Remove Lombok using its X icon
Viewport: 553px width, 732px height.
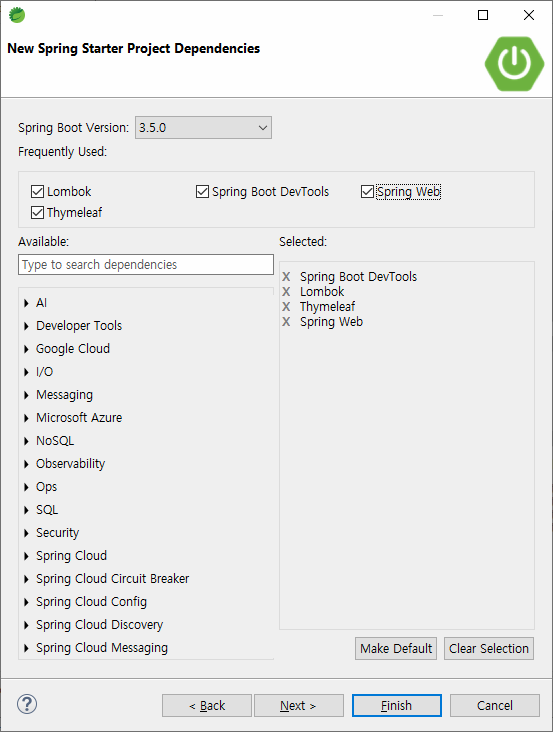pyautogui.click(x=286, y=292)
